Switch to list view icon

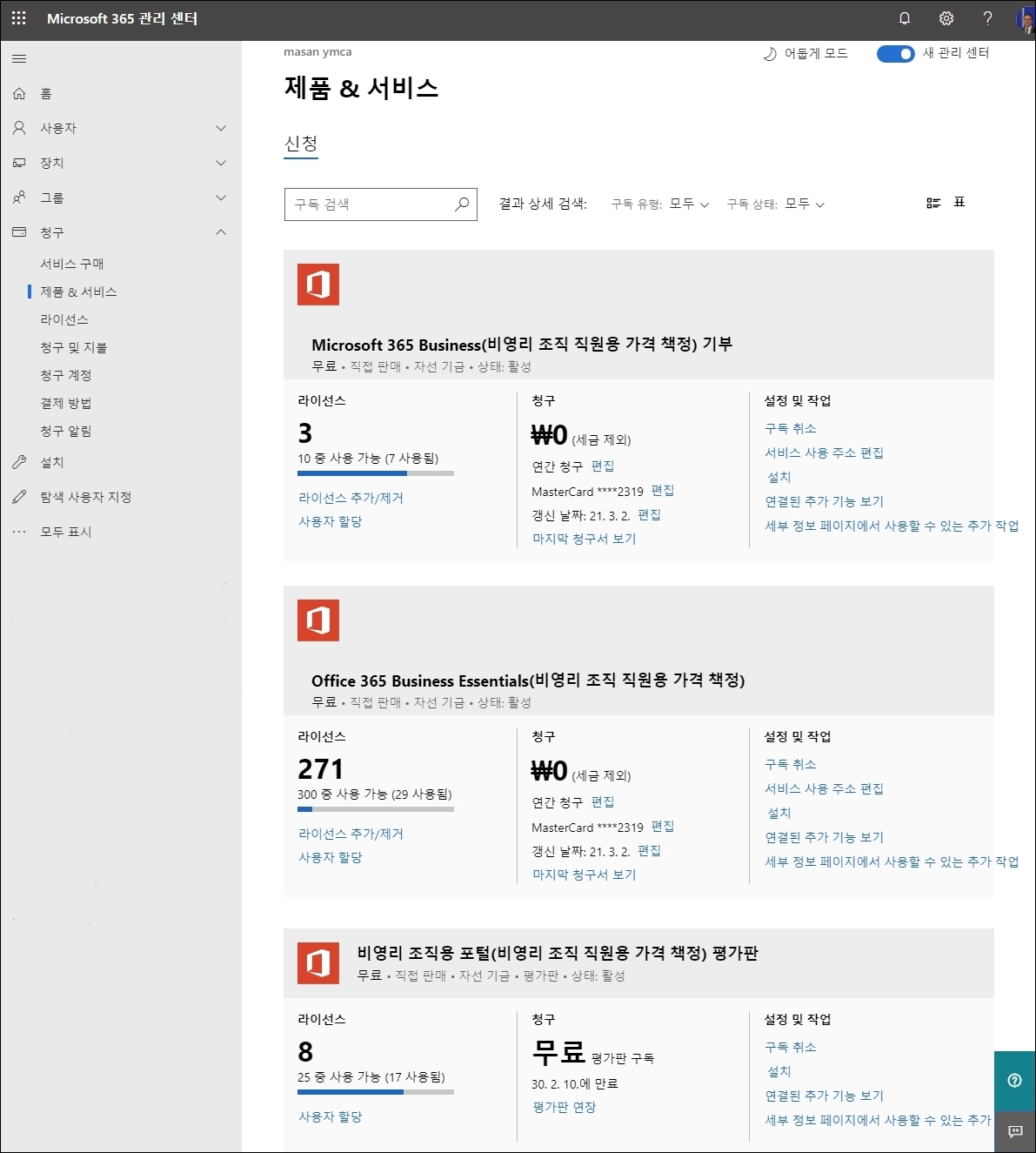click(933, 203)
